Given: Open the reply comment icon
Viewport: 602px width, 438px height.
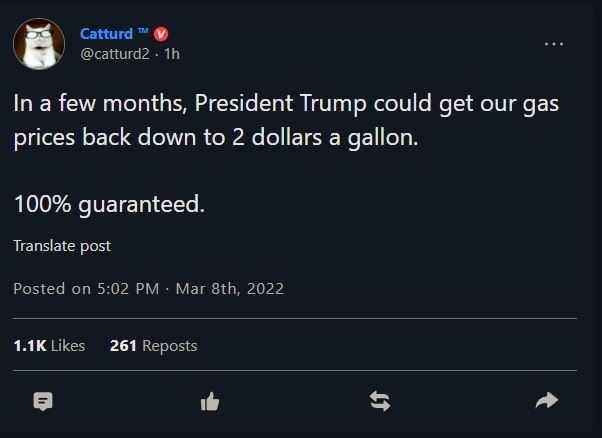Looking at the screenshot, I should 43,401.
